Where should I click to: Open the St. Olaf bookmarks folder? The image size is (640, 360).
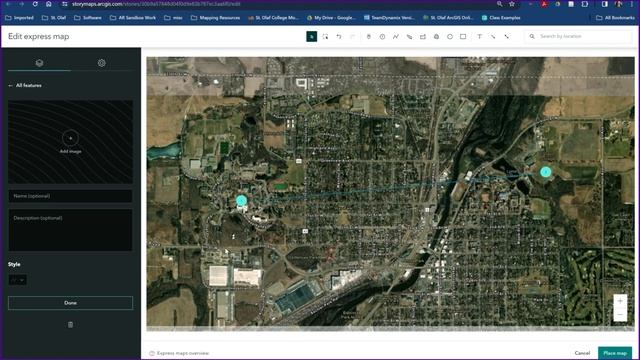[x=54, y=18]
